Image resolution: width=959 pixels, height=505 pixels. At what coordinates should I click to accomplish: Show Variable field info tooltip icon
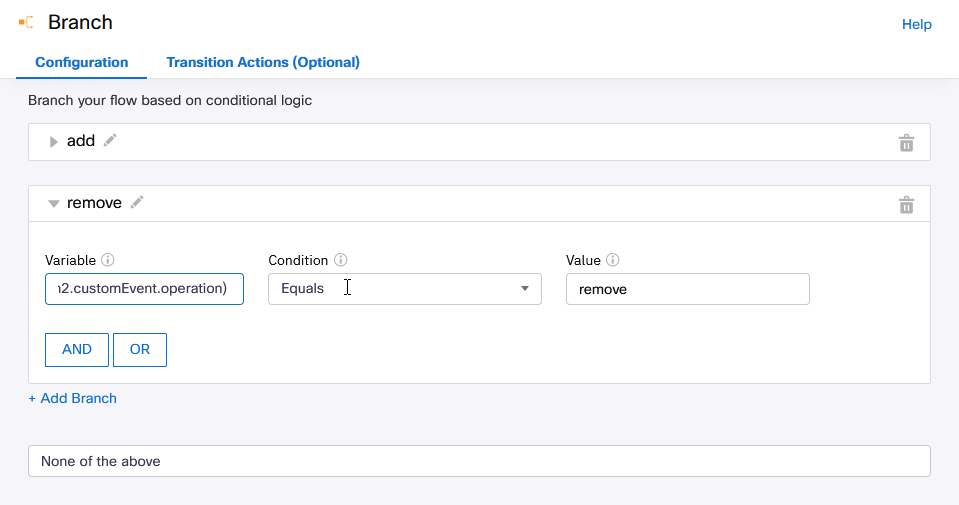click(x=108, y=260)
